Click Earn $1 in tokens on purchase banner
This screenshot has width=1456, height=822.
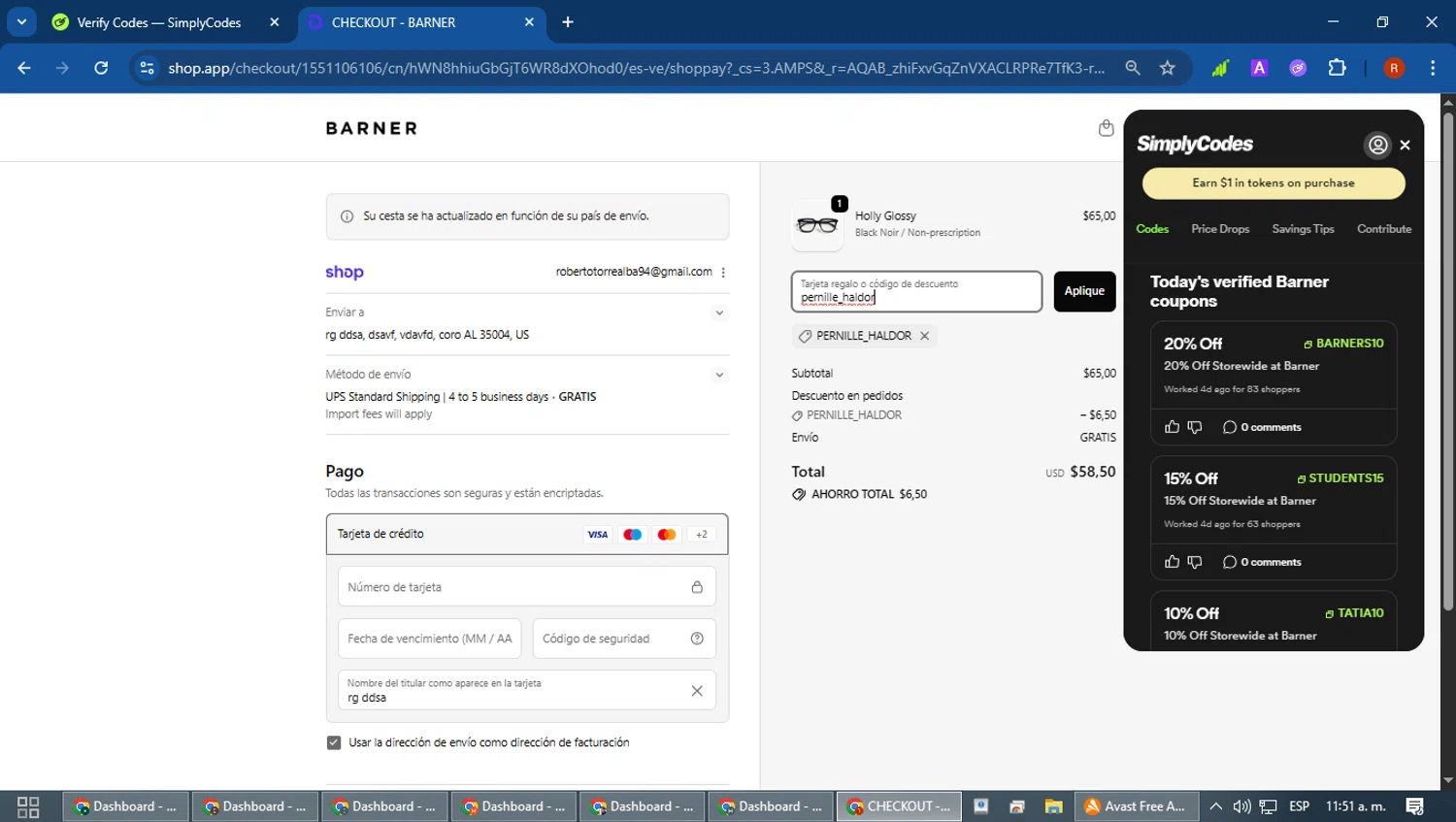[x=1274, y=183]
